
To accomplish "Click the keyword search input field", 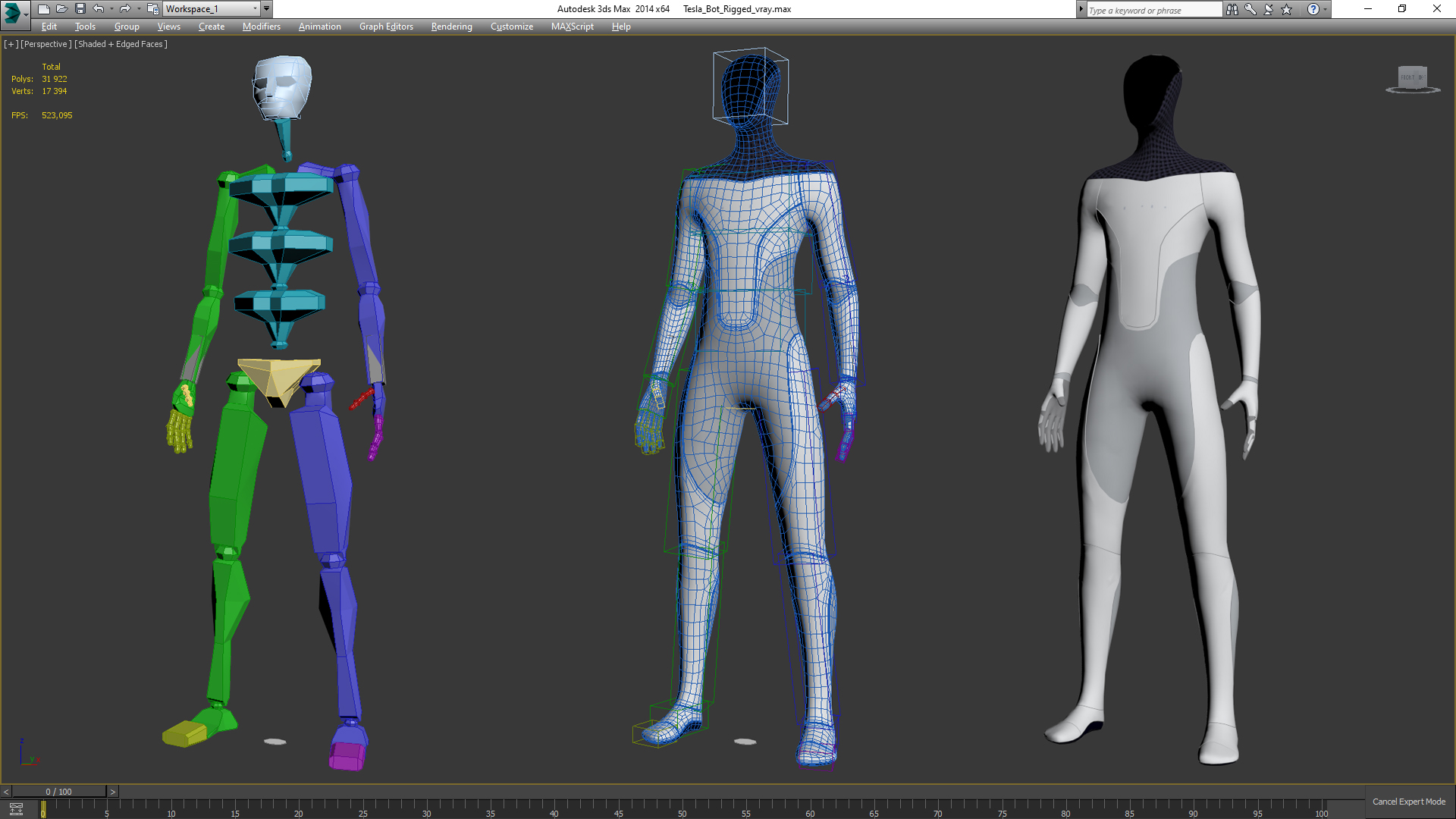I will pyautogui.click(x=1153, y=10).
